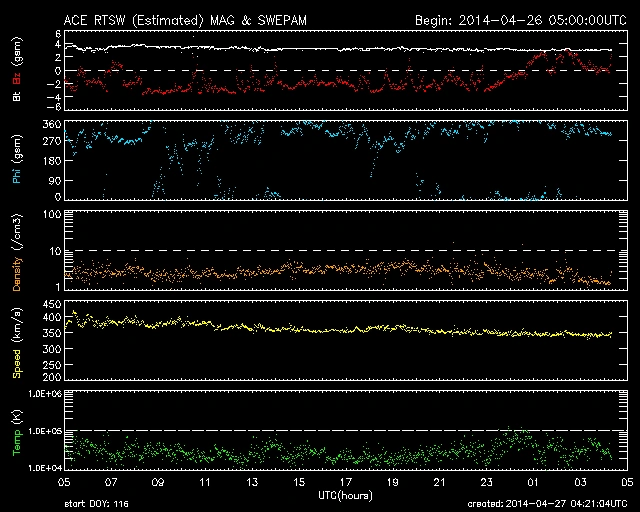Click the Temp (K) y-axis label
Screen dimensions: 640x512
(18, 430)
